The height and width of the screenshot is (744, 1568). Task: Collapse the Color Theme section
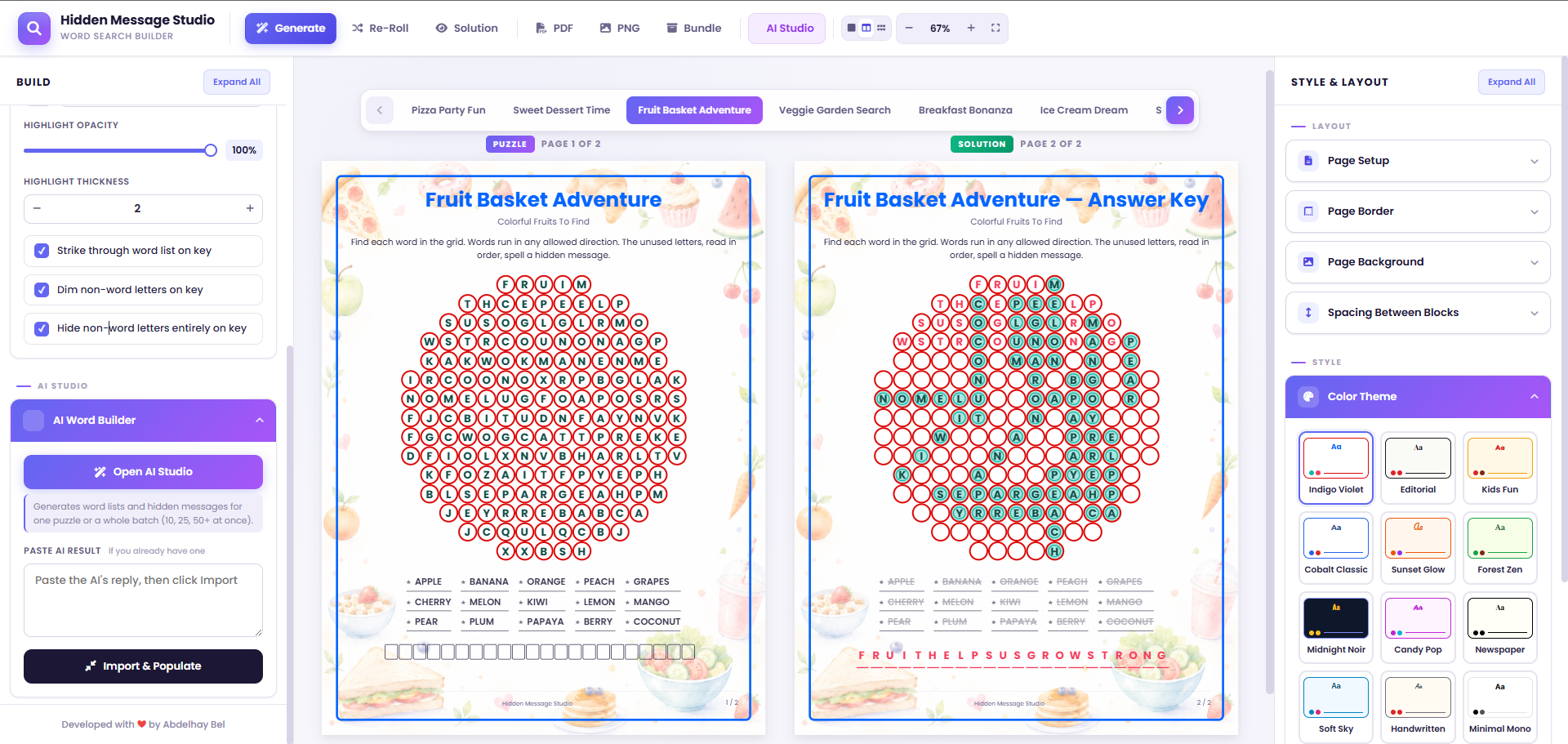click(1418, 397)
